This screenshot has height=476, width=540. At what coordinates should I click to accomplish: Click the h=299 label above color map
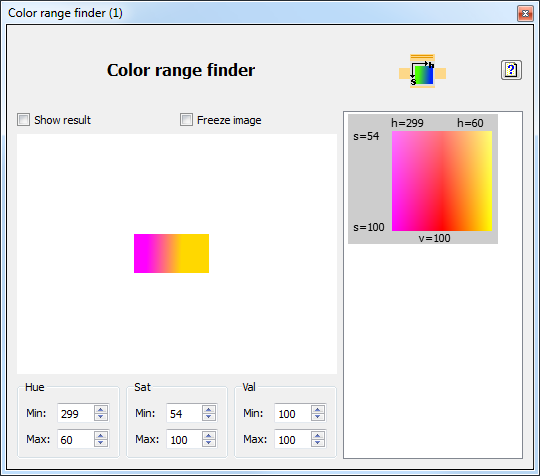coord(407,123)
